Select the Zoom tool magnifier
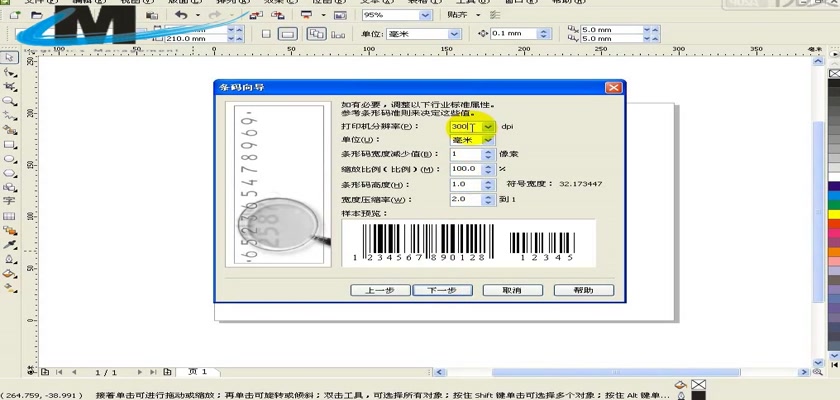Screen dimensions: 840x400 [10, 101]
